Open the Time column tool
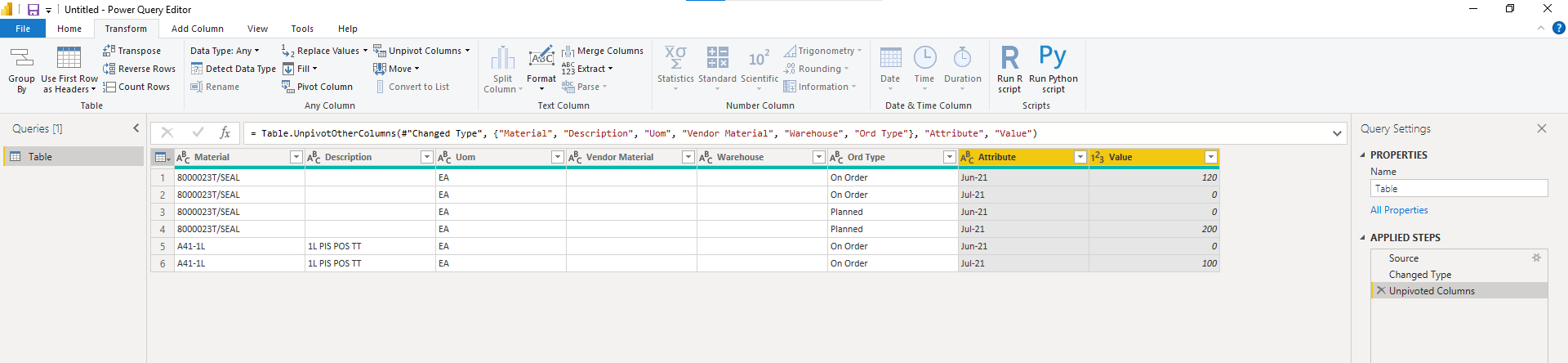Viewport: 1568px width, 363px height. coord(924,69)
